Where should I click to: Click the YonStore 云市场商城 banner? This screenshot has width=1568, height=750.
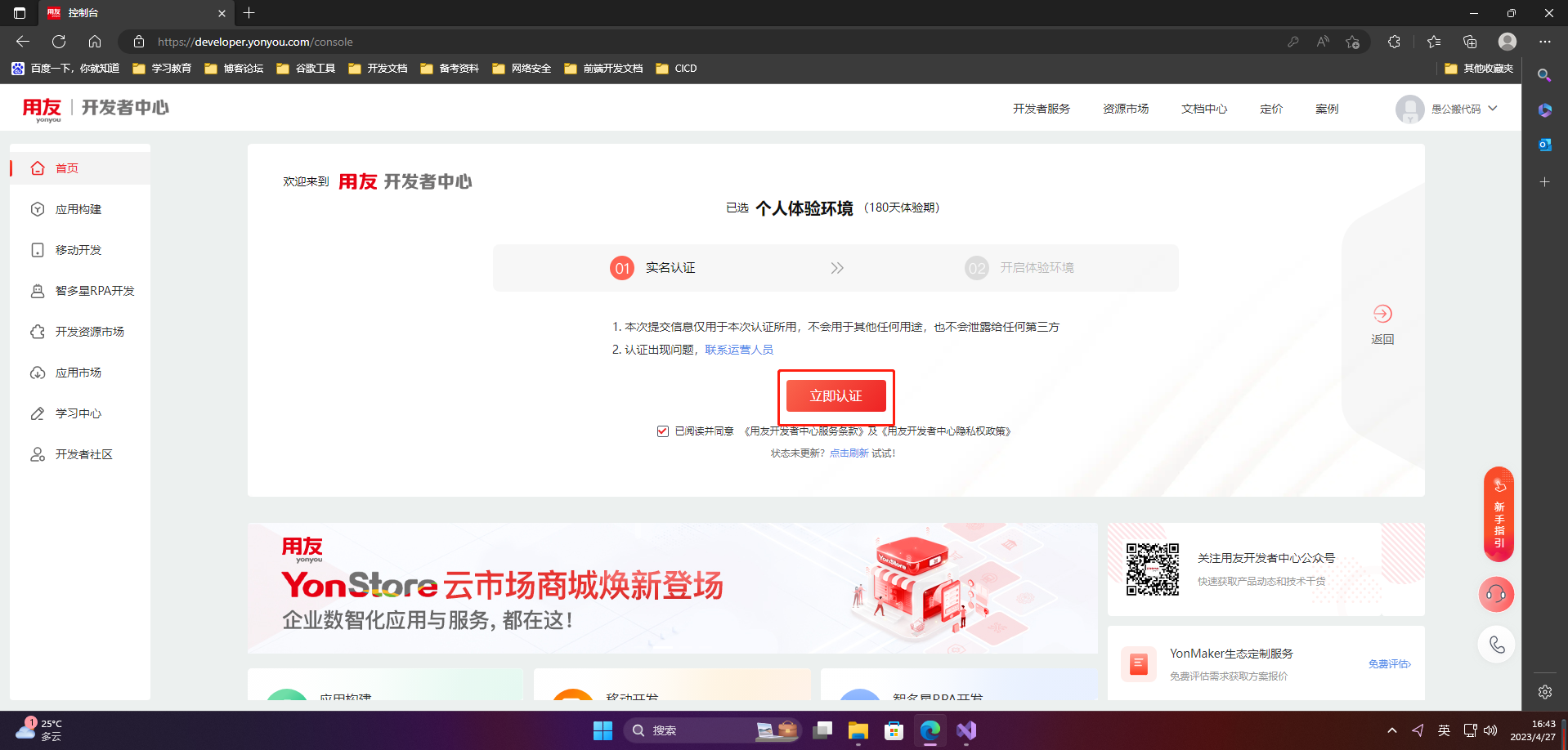(672, 588)
